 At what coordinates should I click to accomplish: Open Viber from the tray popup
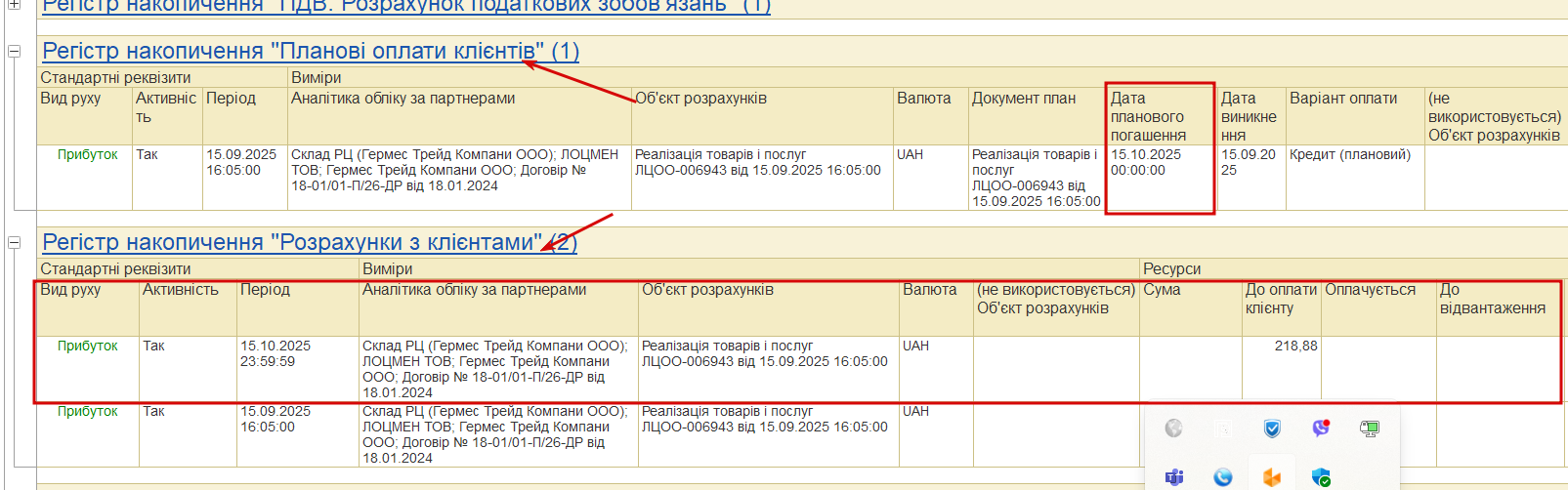[1321, 428]
